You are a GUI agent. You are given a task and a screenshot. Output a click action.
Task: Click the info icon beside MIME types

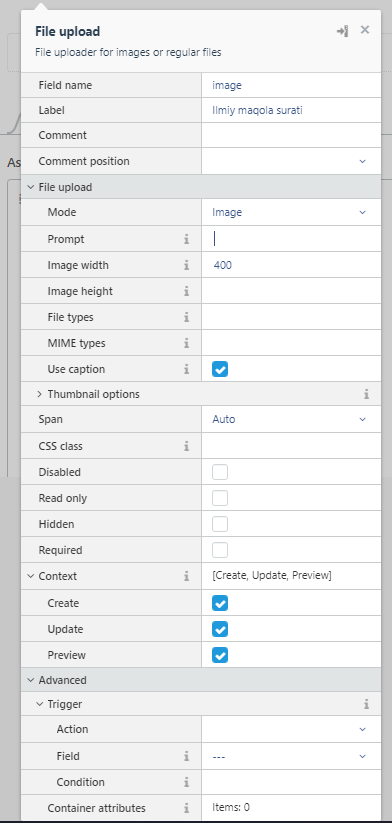click(186, 343)
